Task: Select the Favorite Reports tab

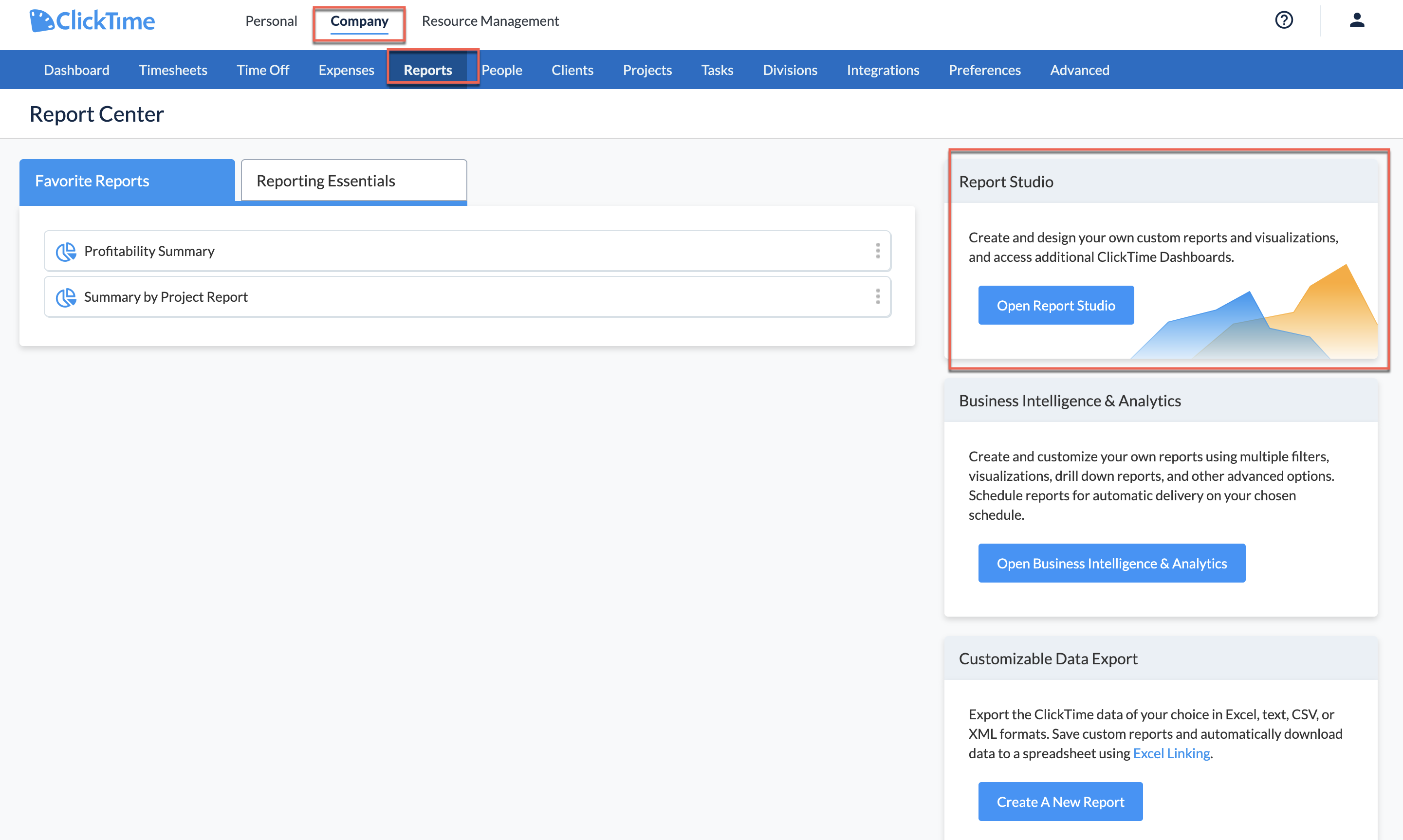Action: tap(127, 181)
